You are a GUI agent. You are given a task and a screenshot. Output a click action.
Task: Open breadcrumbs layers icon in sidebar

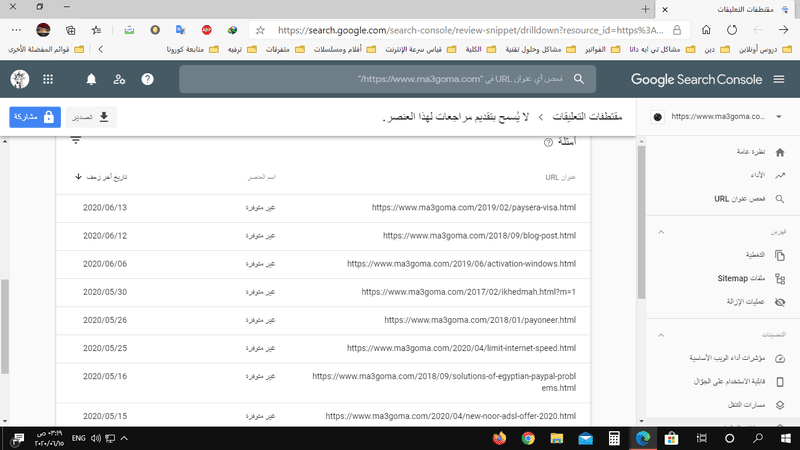[x=780, y=405]
